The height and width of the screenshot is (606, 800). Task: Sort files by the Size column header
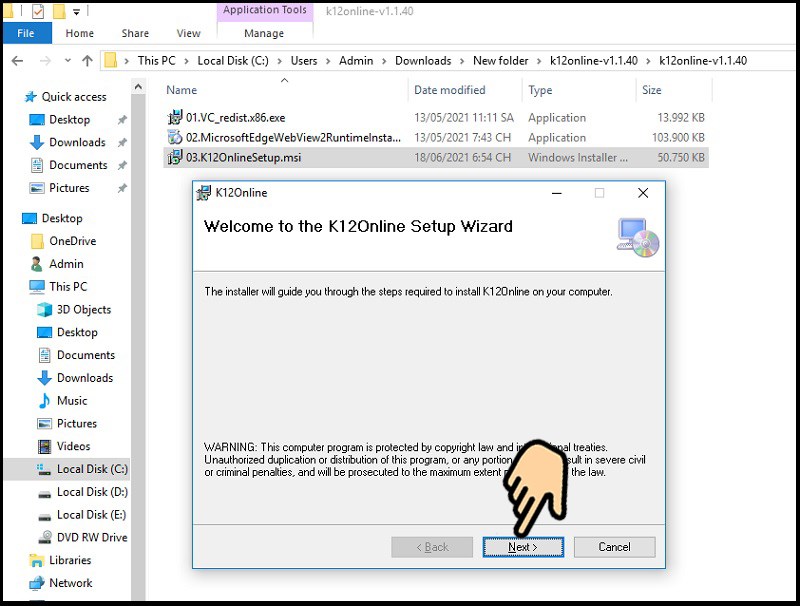[652, 90]
